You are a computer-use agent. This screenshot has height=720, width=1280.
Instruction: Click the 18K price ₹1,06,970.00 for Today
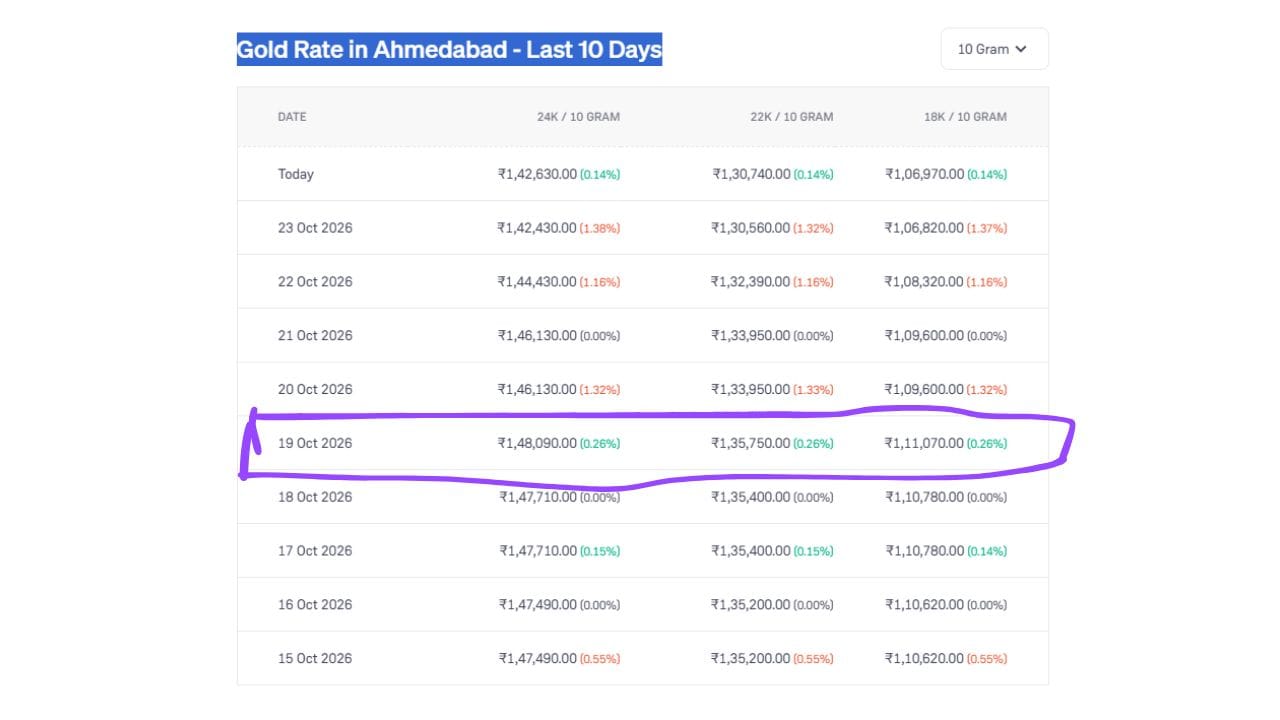pyautogui.click(x=924, y=174)
